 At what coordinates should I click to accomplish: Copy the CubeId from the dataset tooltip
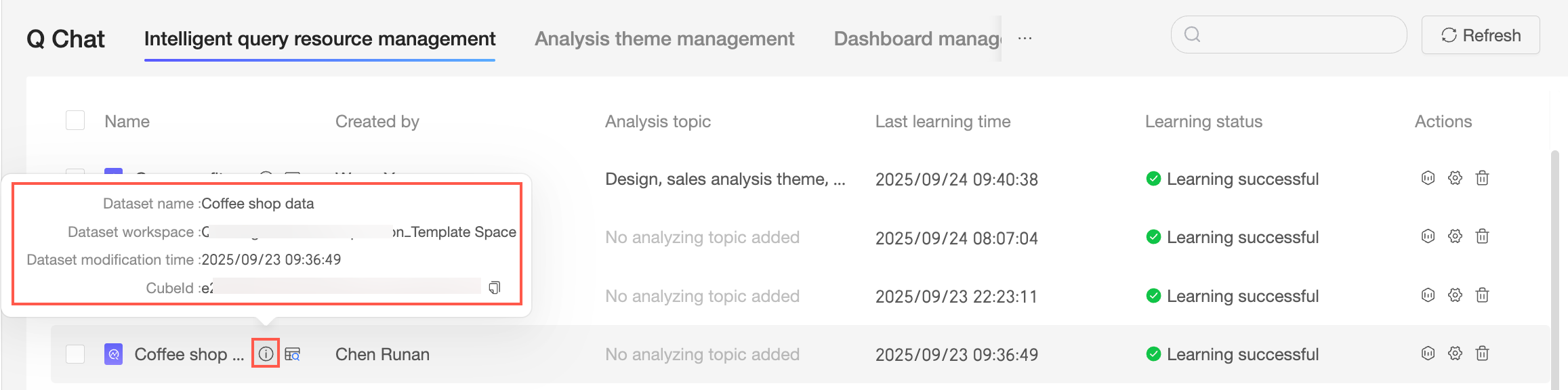pos(495,288)
